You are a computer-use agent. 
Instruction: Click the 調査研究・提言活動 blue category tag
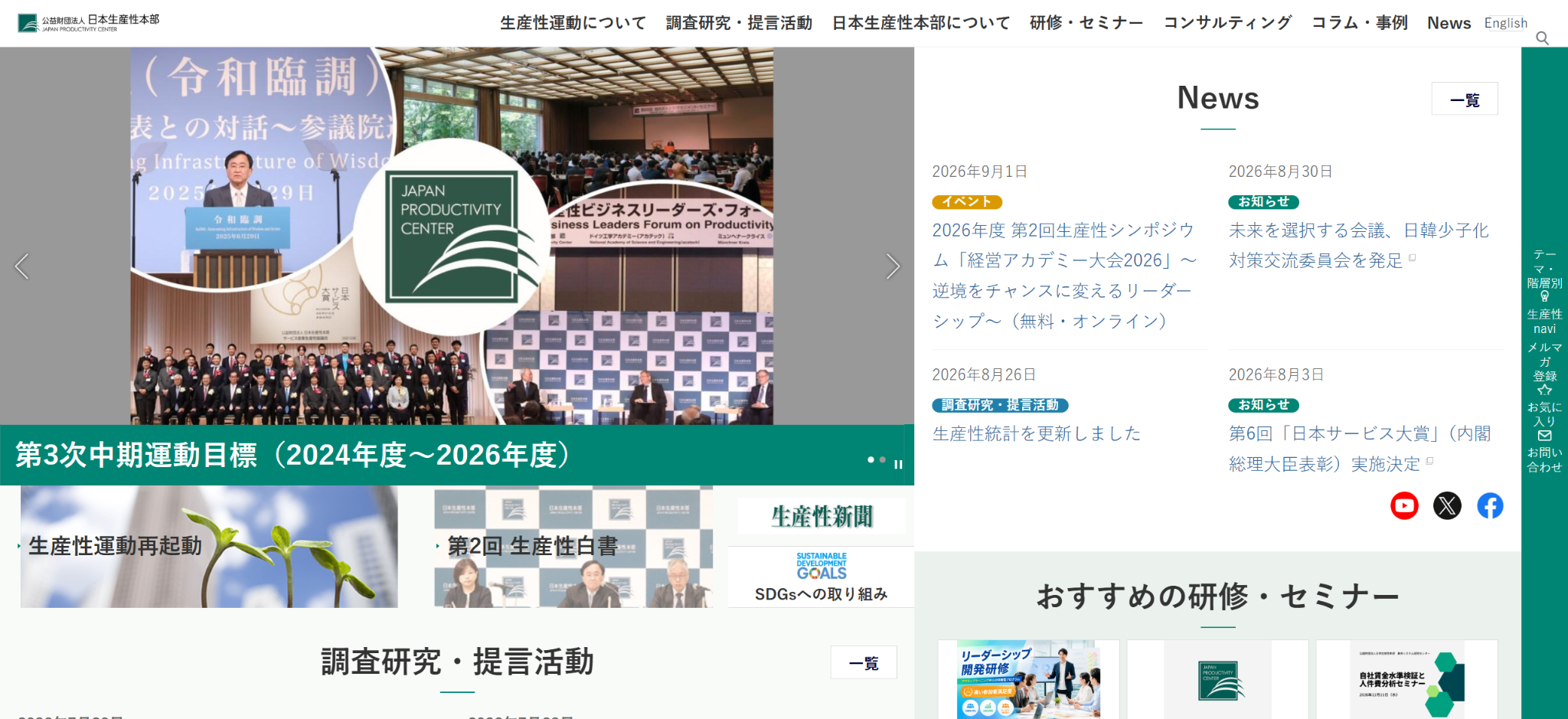click(1000, 405)
